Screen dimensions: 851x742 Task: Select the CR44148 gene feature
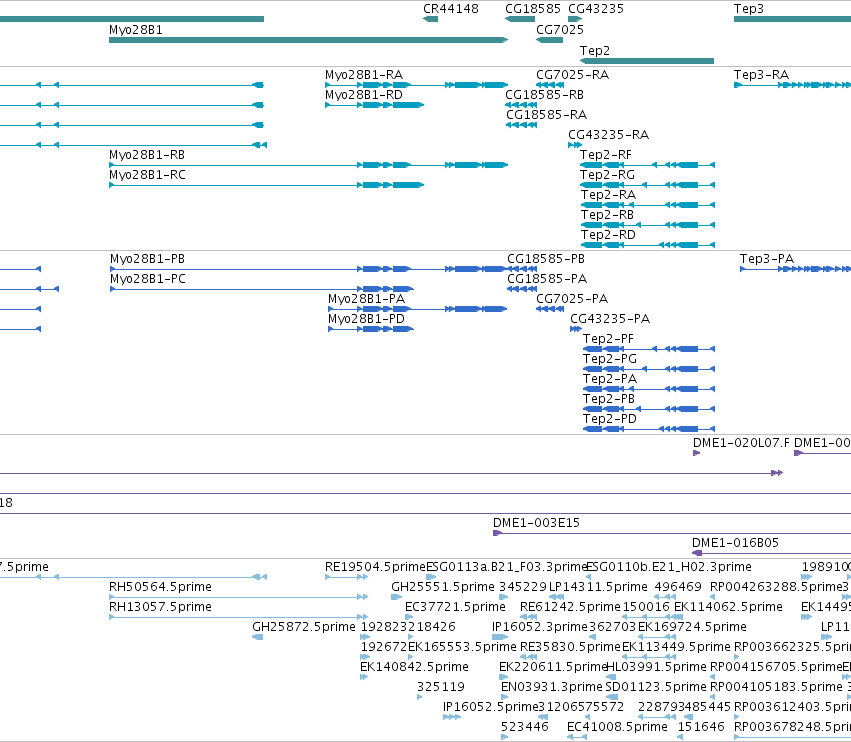[x=430, y=19]
